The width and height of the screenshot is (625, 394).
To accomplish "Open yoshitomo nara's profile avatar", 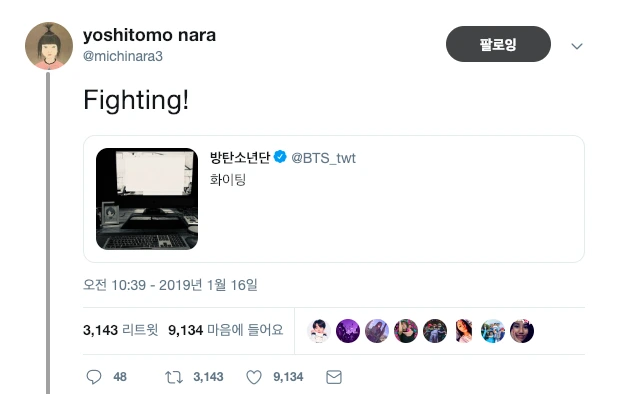I will pos(49,46).
